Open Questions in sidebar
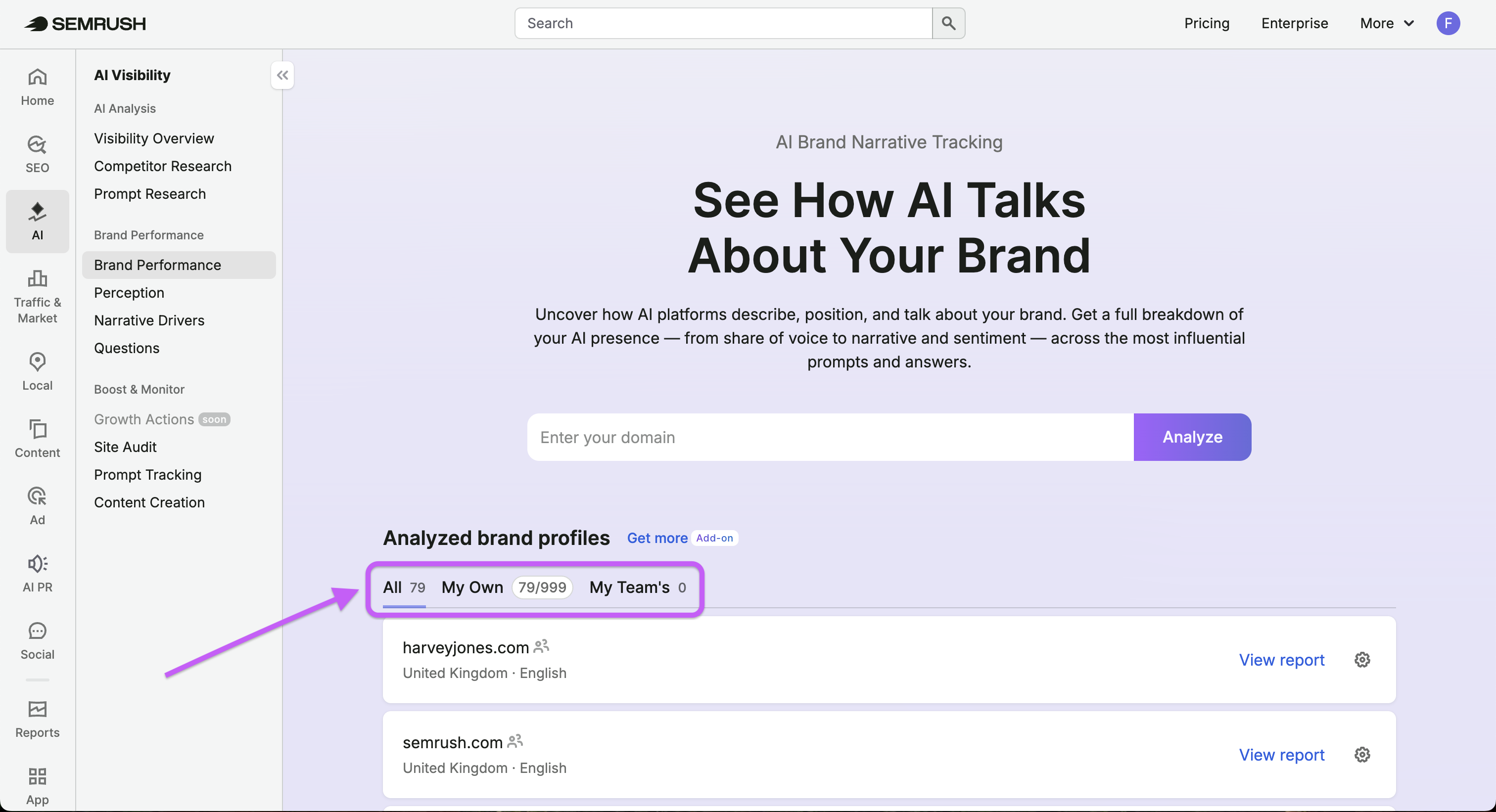 click(x=127, y=348)
